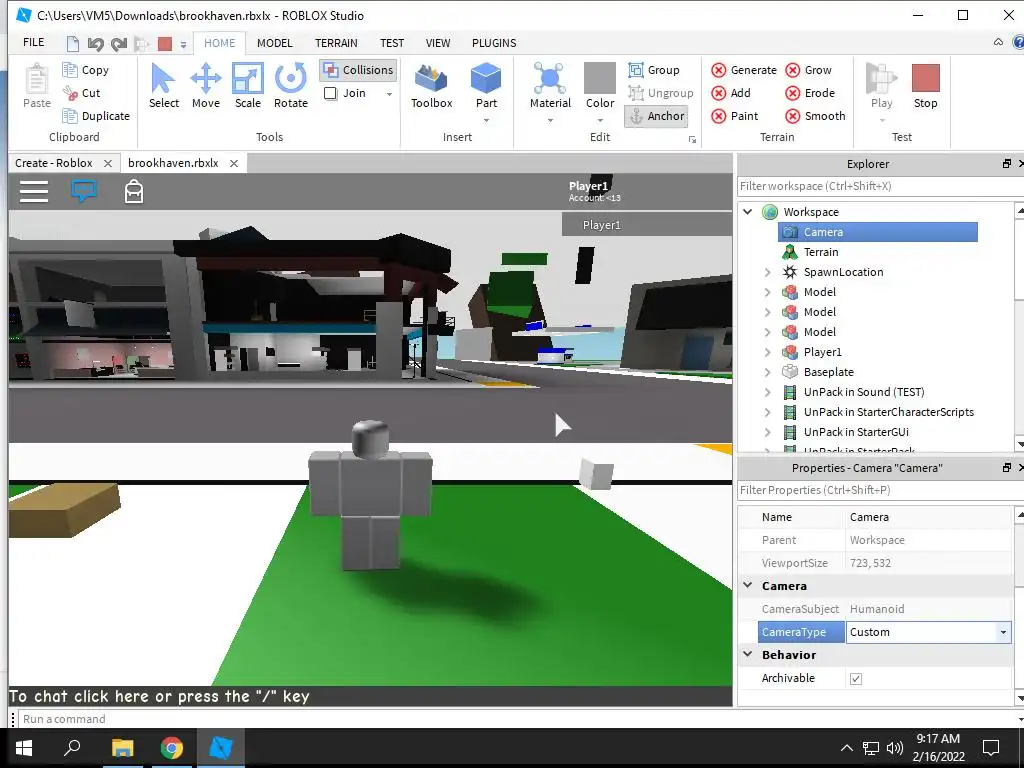The height and width of the screenshot is (768, 1024).
Task: Click terrain Generate
Action: (744, 70)
